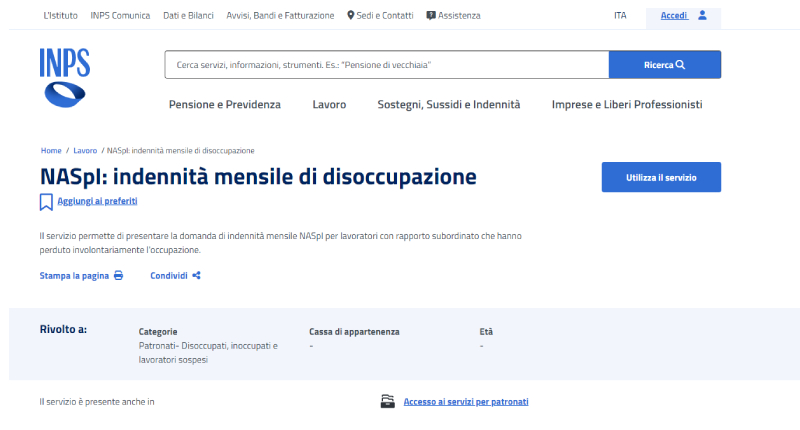
Task: Click the Condividi link
Action: [x=169, y=275]
